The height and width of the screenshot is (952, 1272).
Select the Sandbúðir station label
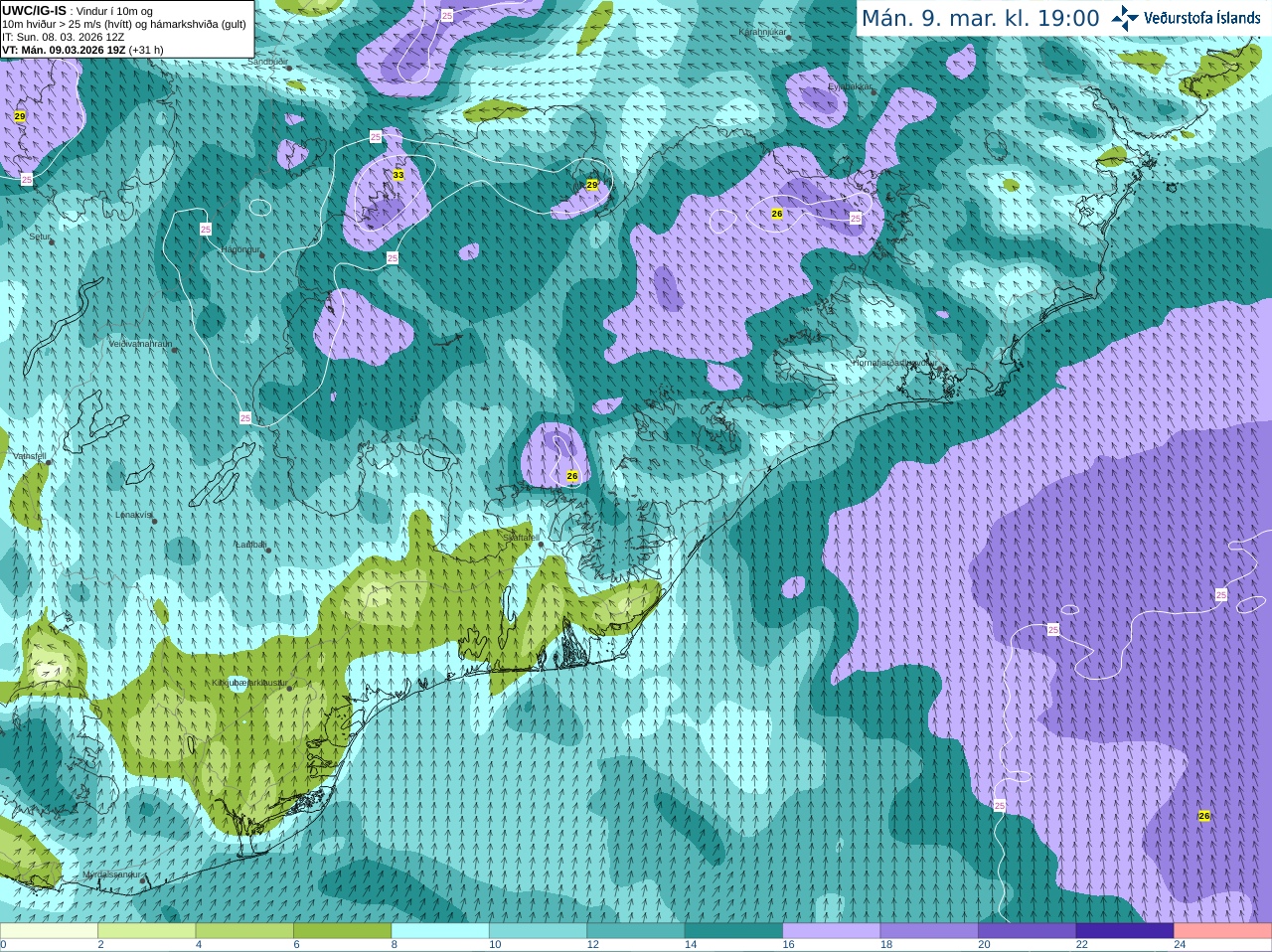pyautogui.click(x=267, y=62)
